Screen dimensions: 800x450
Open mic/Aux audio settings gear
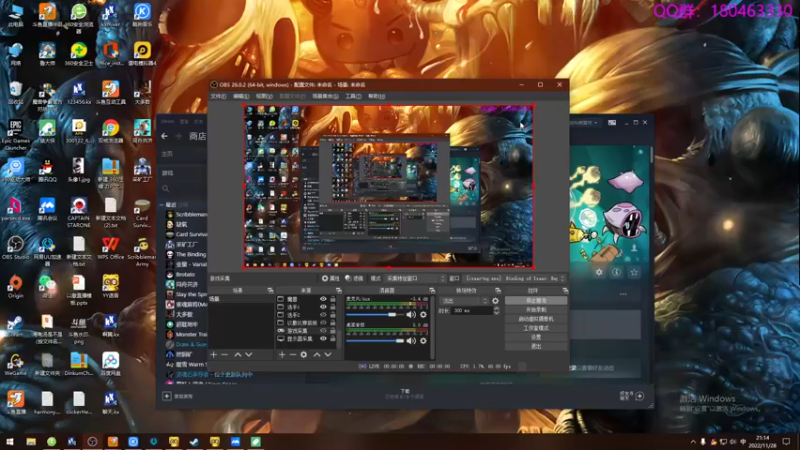(x=423, y=315)
